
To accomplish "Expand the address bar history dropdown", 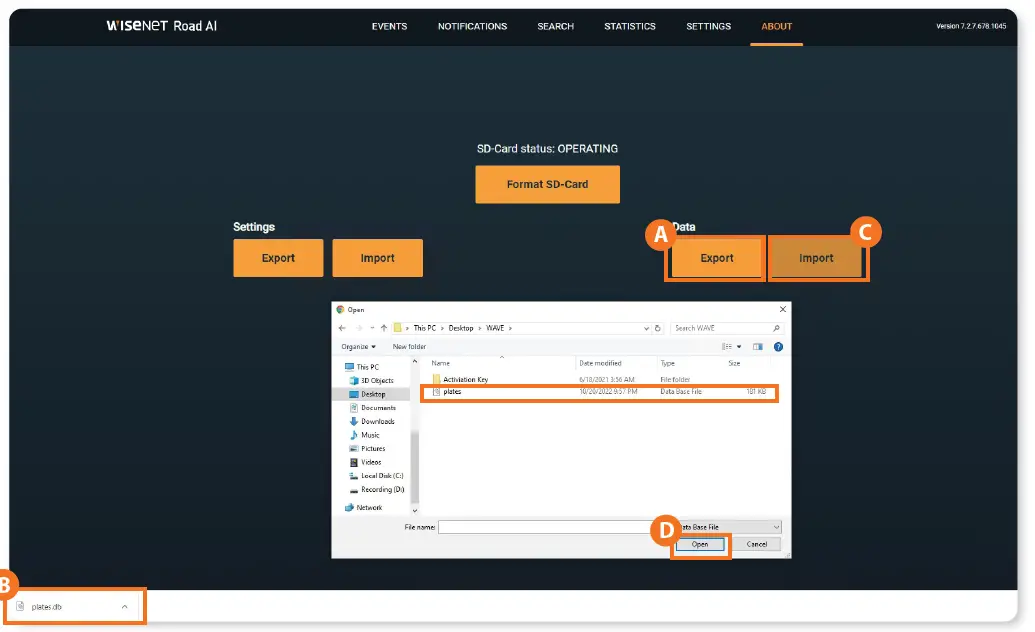I will pos(646,328).
